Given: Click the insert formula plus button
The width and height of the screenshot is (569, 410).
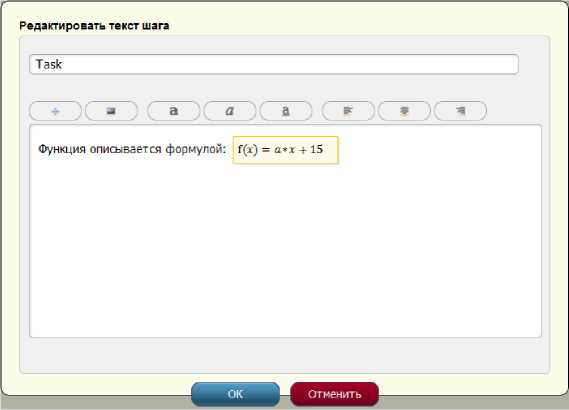Looking at the screenshot, I should pos(55,111).
